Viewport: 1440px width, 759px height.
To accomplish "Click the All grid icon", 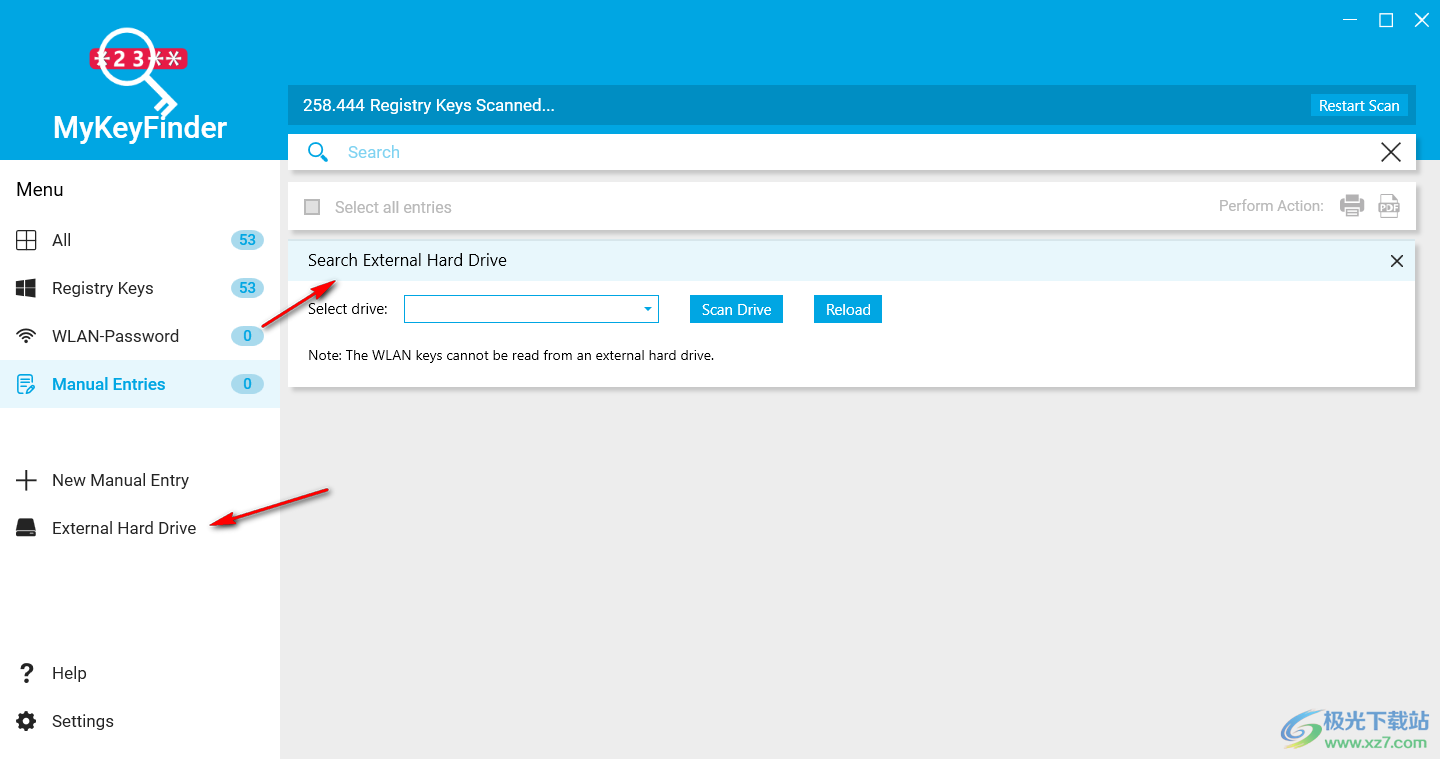I will (26, 240).
